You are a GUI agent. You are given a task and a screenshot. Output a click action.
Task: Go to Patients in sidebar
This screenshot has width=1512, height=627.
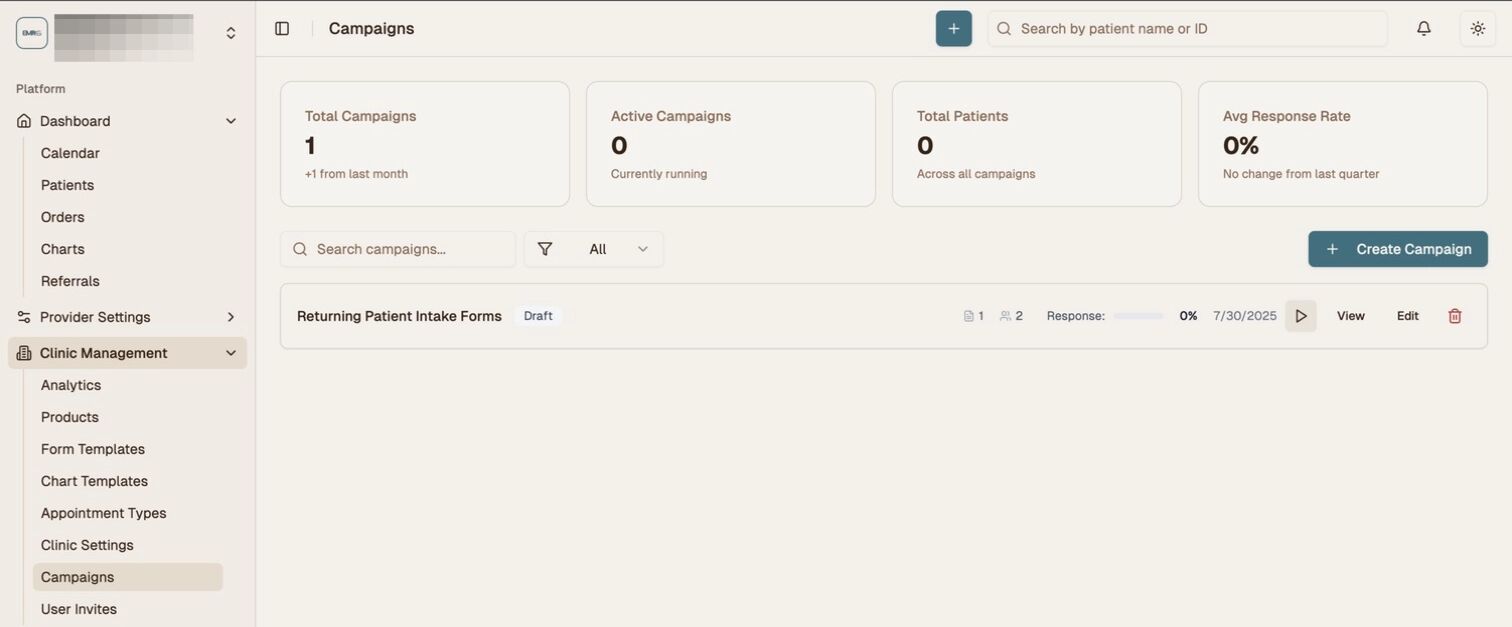coord(67,185)
